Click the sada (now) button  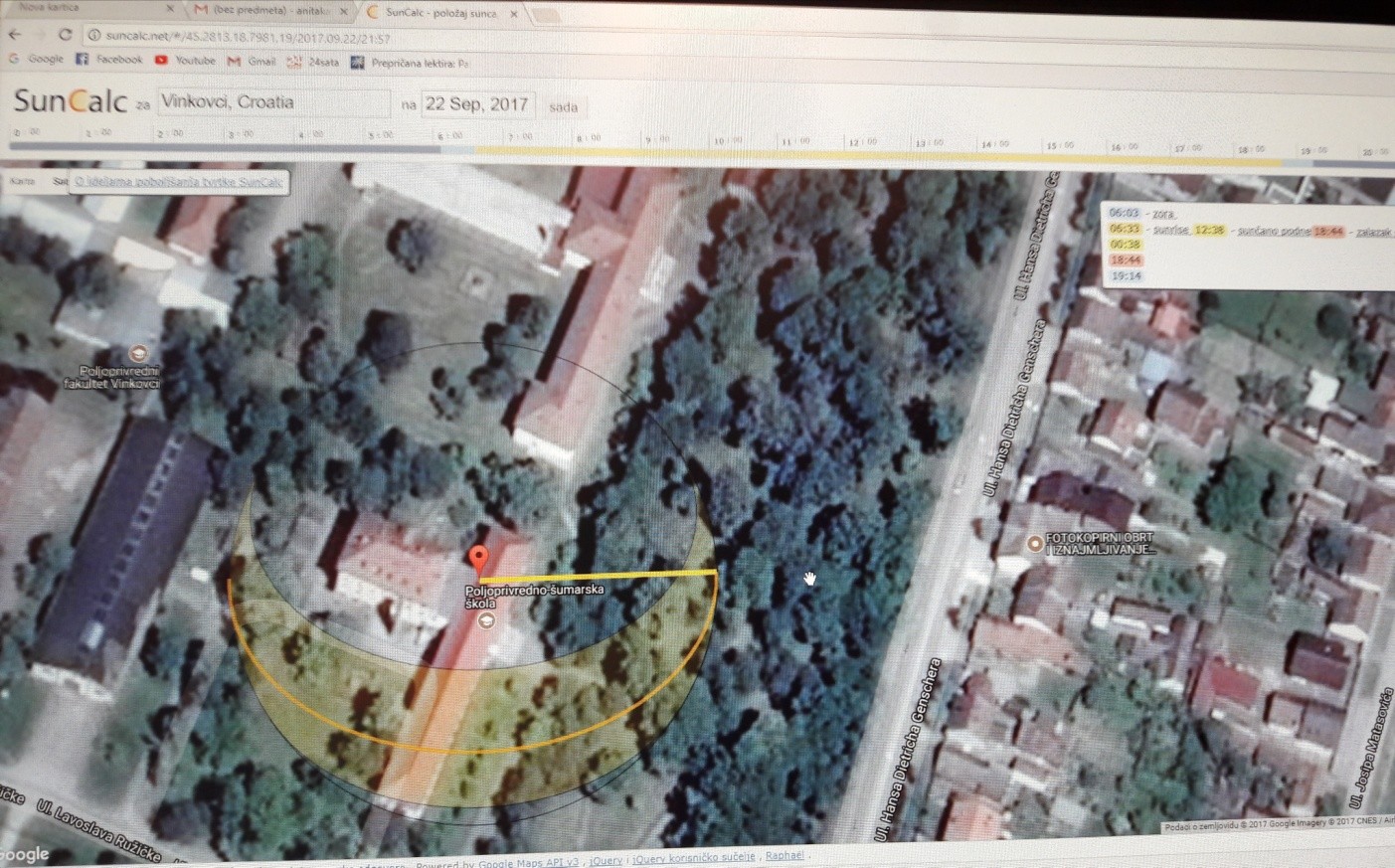coord(563,107)
